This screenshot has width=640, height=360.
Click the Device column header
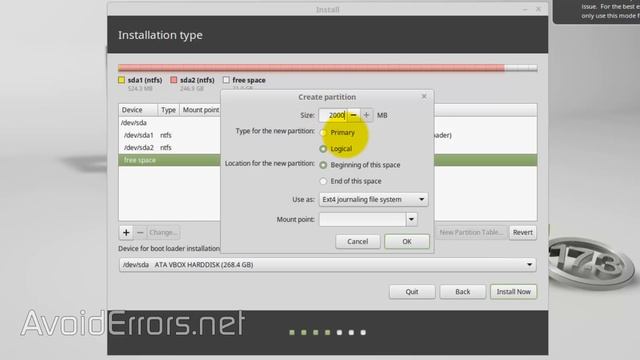click(x=138, y=110)
